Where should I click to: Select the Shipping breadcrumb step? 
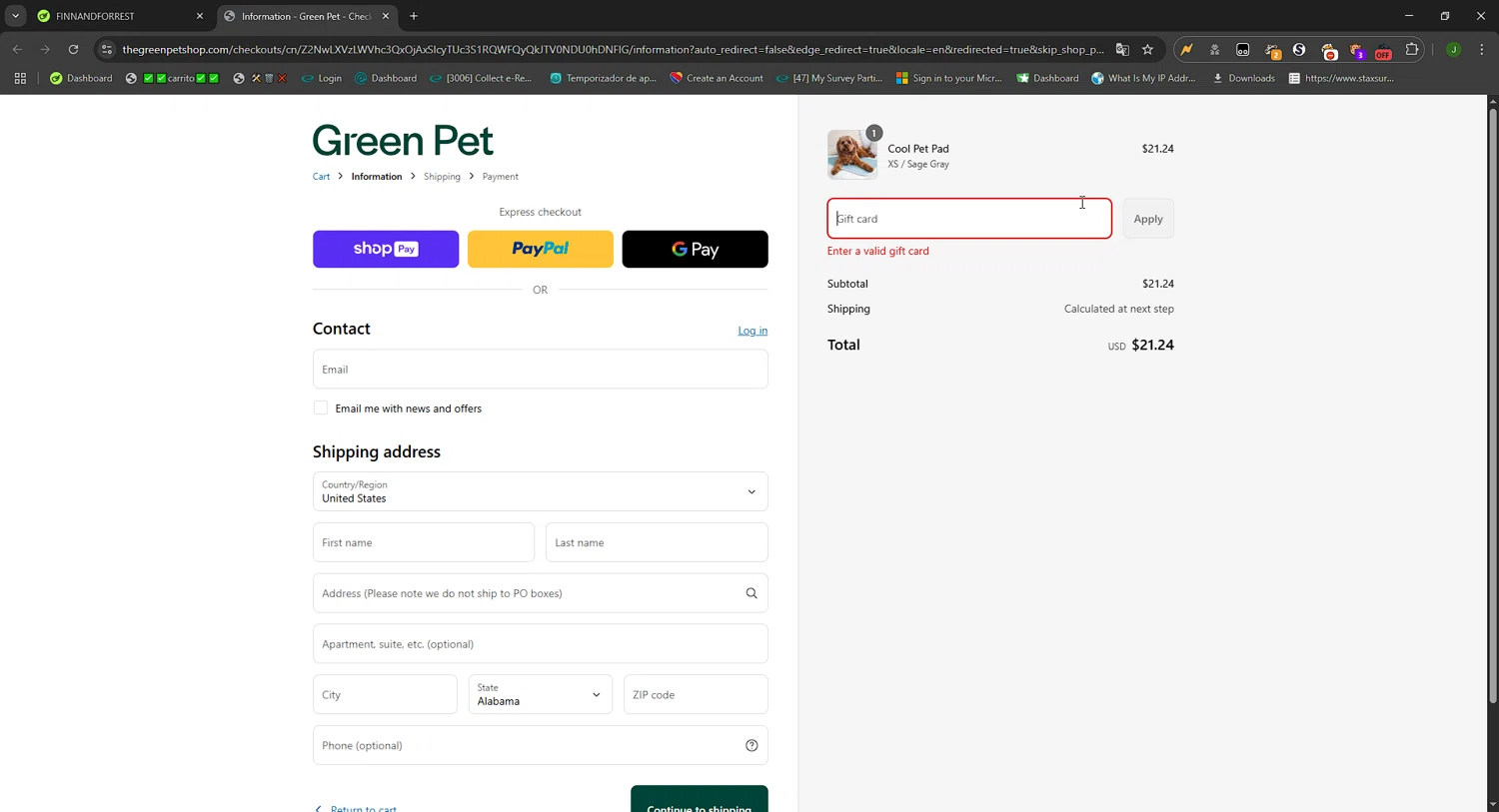click(442, 177)
